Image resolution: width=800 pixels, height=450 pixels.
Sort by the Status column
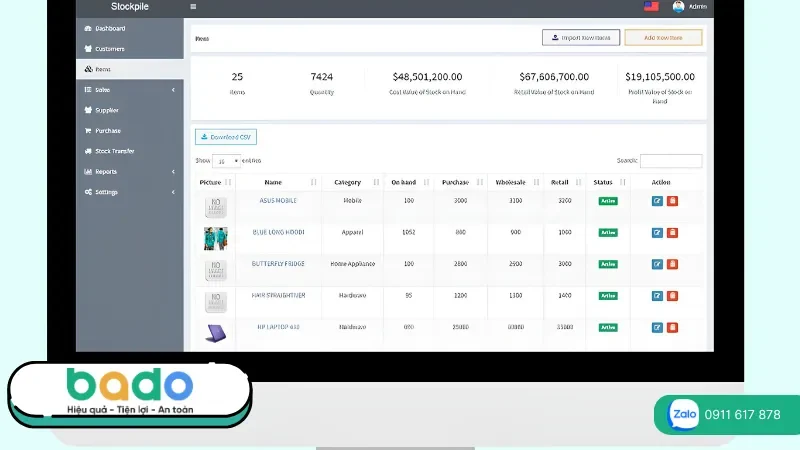pos(608,182)
